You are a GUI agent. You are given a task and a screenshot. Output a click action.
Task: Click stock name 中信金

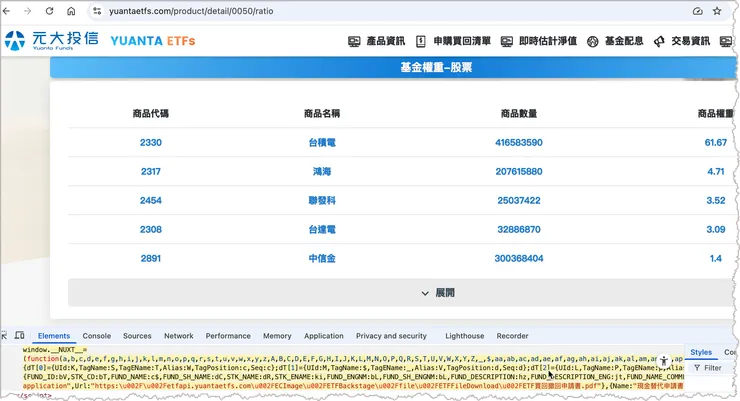point(322,259)
